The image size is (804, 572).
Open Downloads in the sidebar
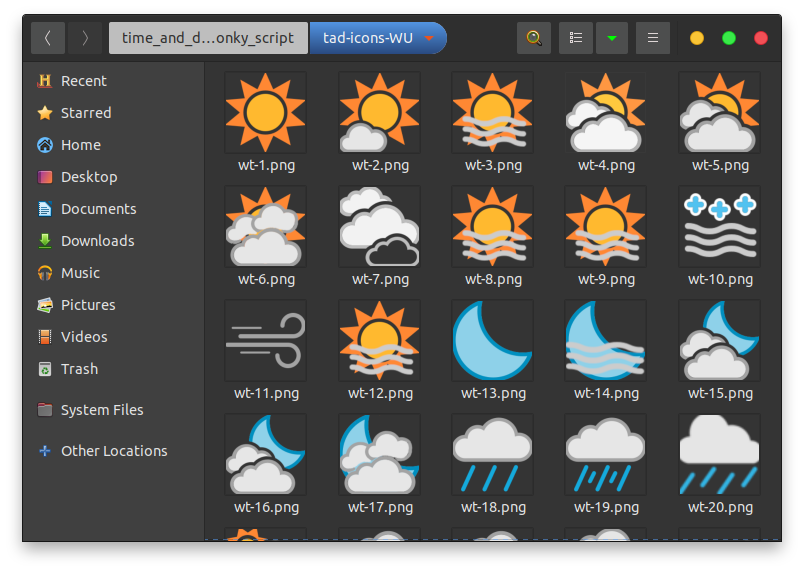tap(113, 241)
